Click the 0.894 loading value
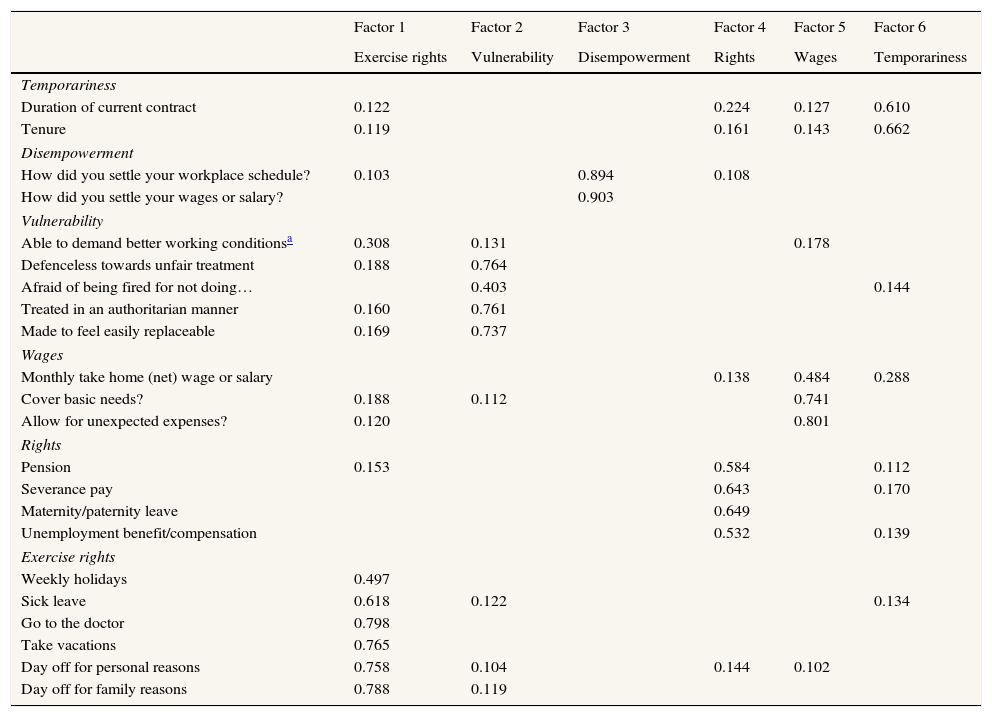992x717 pixels. pos(596,175)
